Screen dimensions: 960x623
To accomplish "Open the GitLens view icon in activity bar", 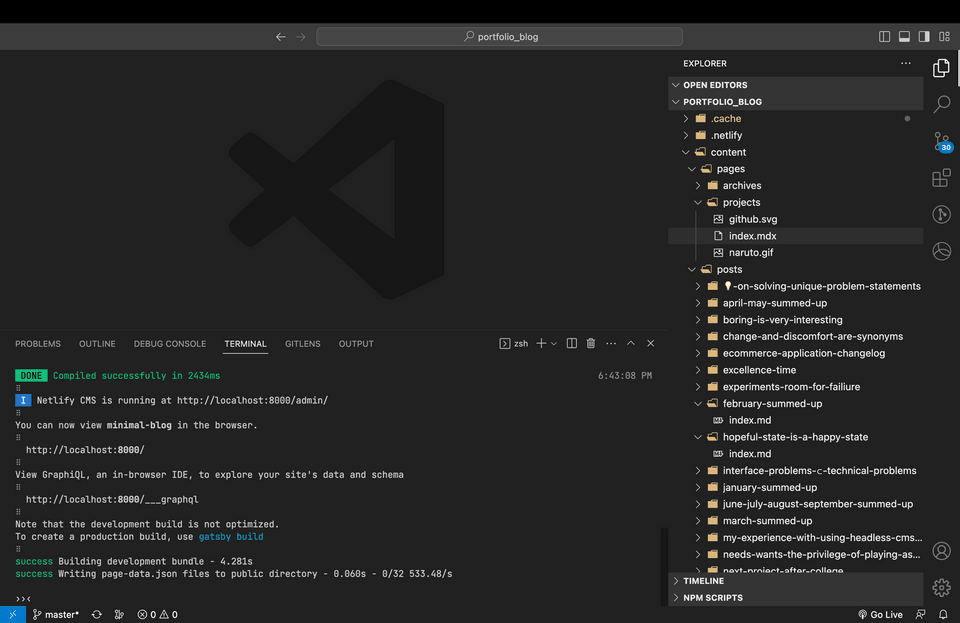I will 942,214.
